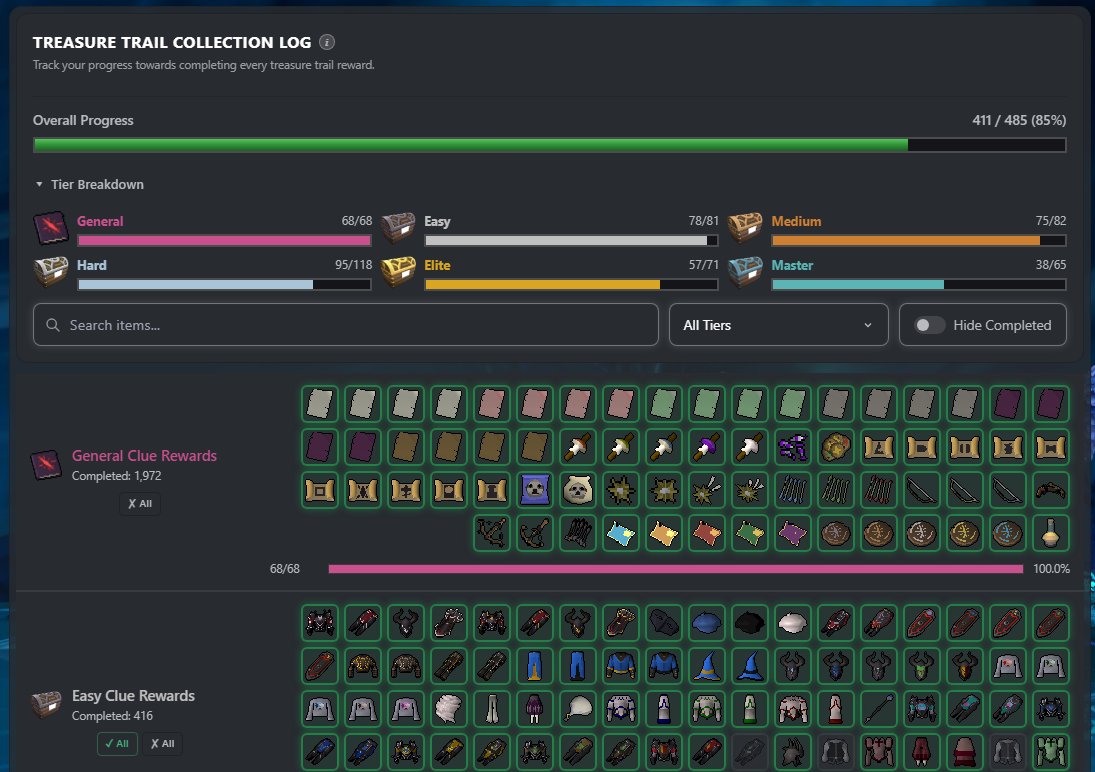
Task: Open the General Clue Rewards heading link
Action: [x=145, y=456]
